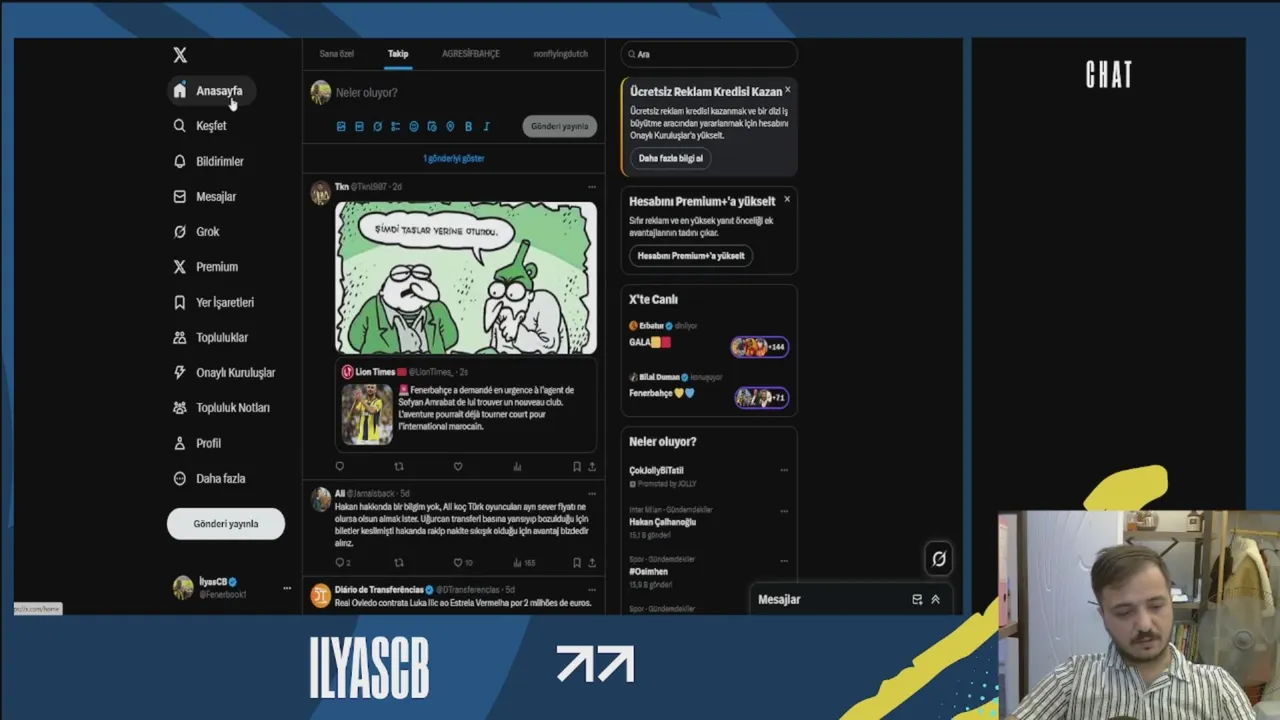Click share icon on Tkn's post
Screen dimensions: 1280x720
click(592, 466)
